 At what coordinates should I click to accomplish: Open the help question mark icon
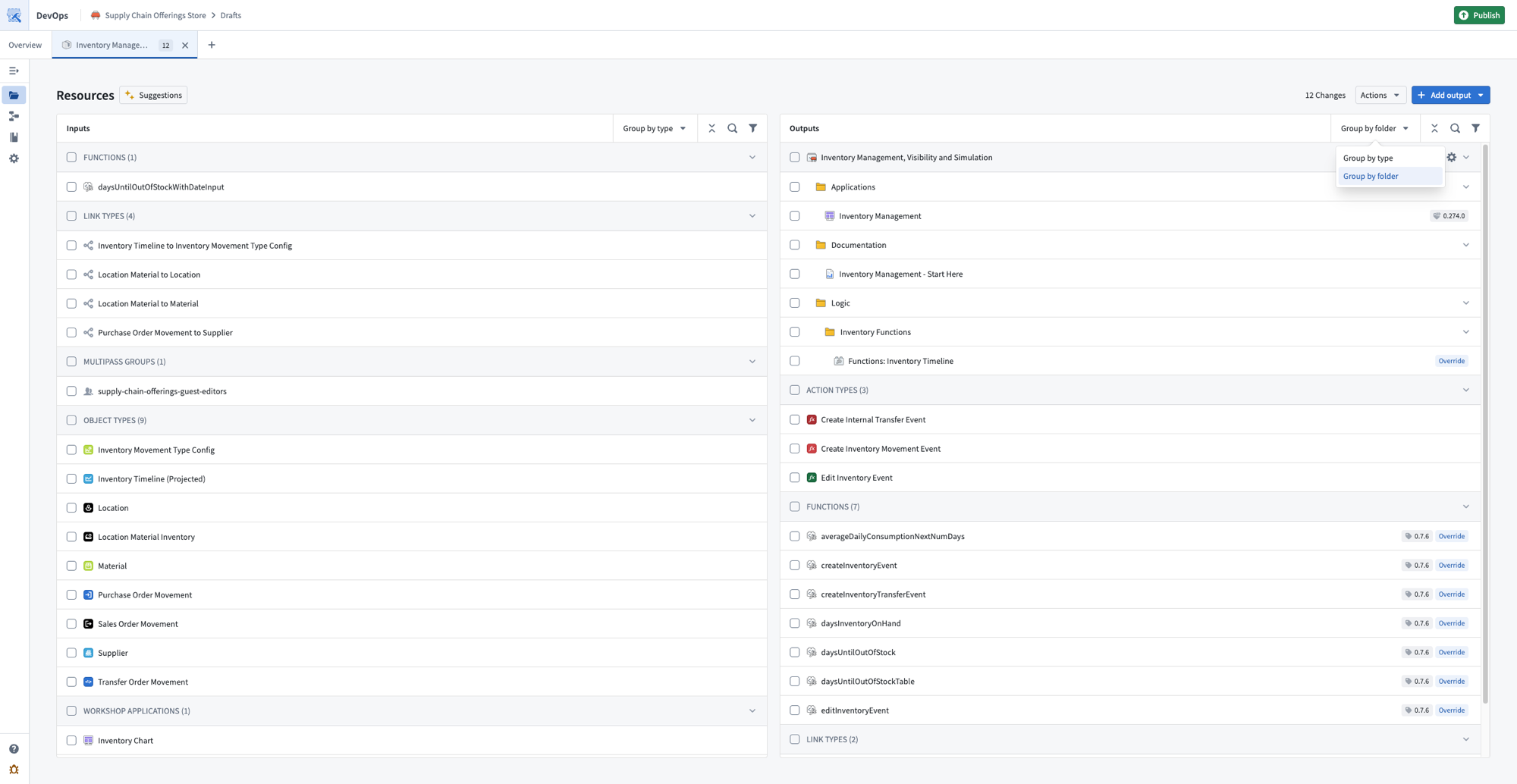[14, 748]
